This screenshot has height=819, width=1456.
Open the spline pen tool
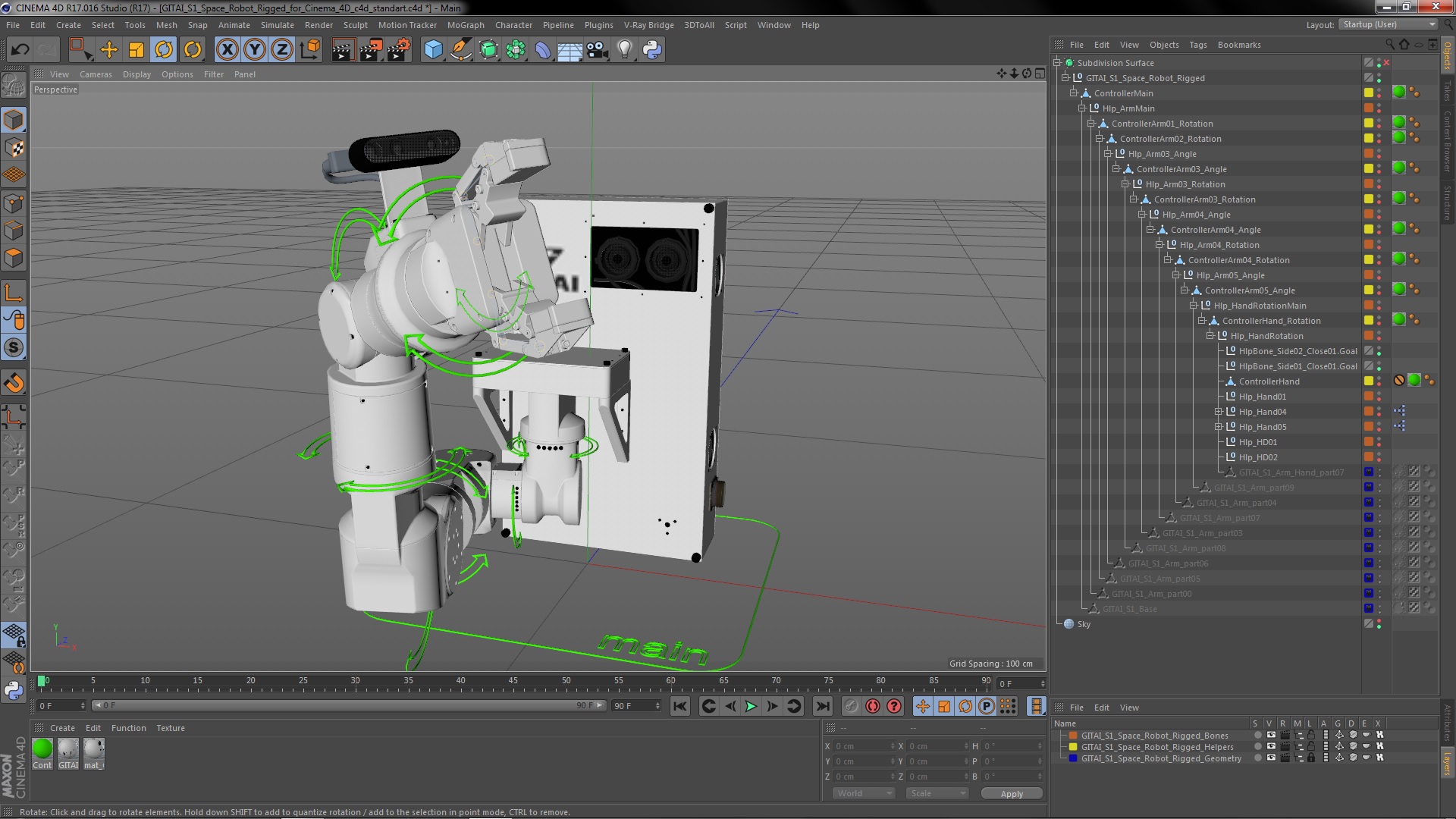460,50
